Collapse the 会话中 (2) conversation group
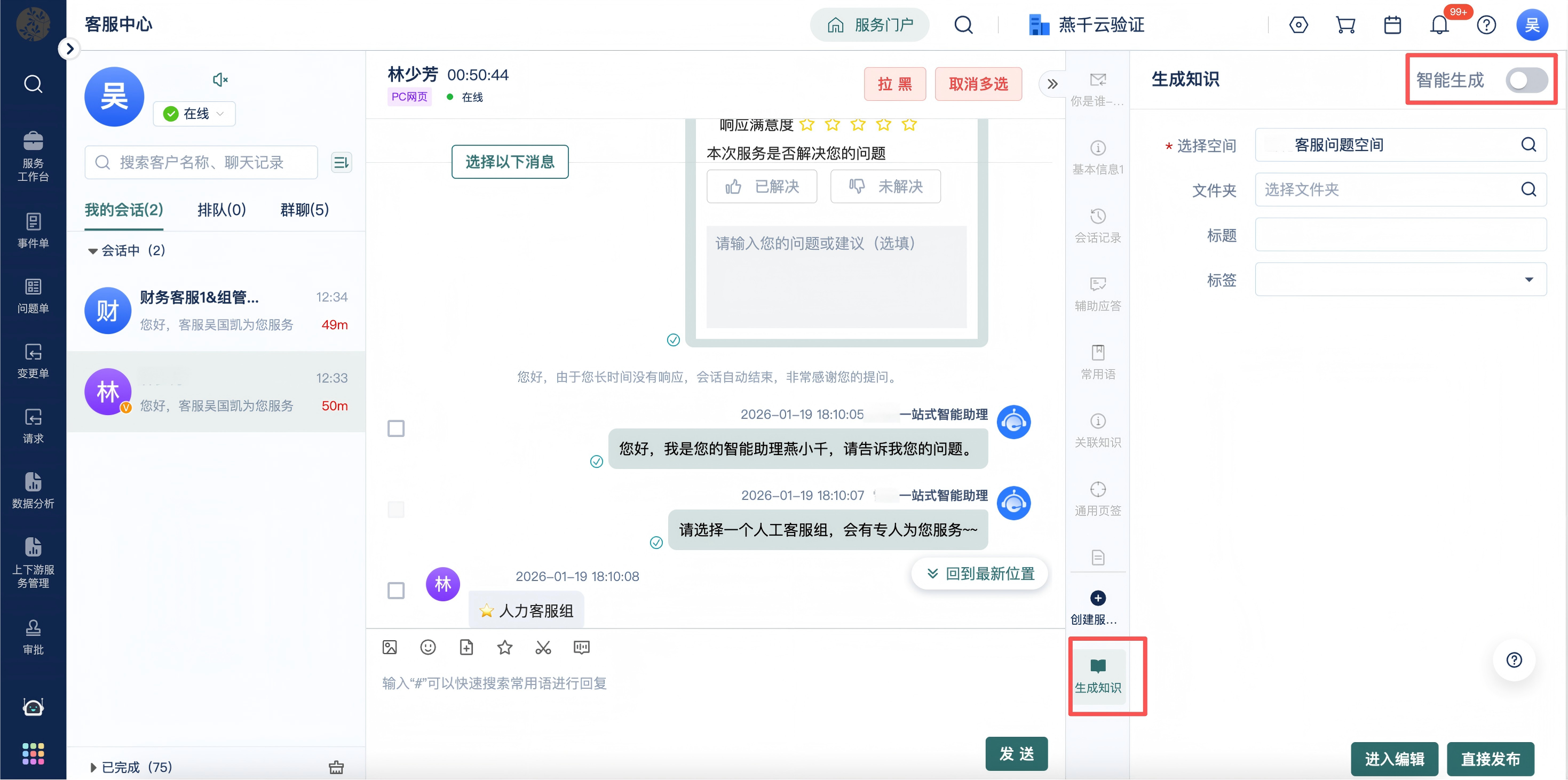 coord(92,250)
